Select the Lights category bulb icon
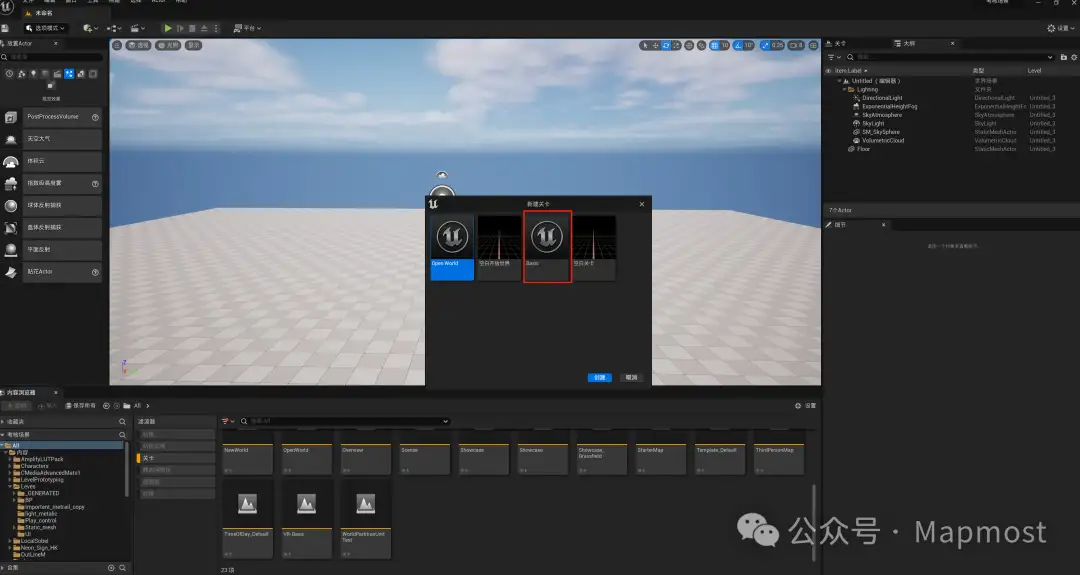 point(33,74)
